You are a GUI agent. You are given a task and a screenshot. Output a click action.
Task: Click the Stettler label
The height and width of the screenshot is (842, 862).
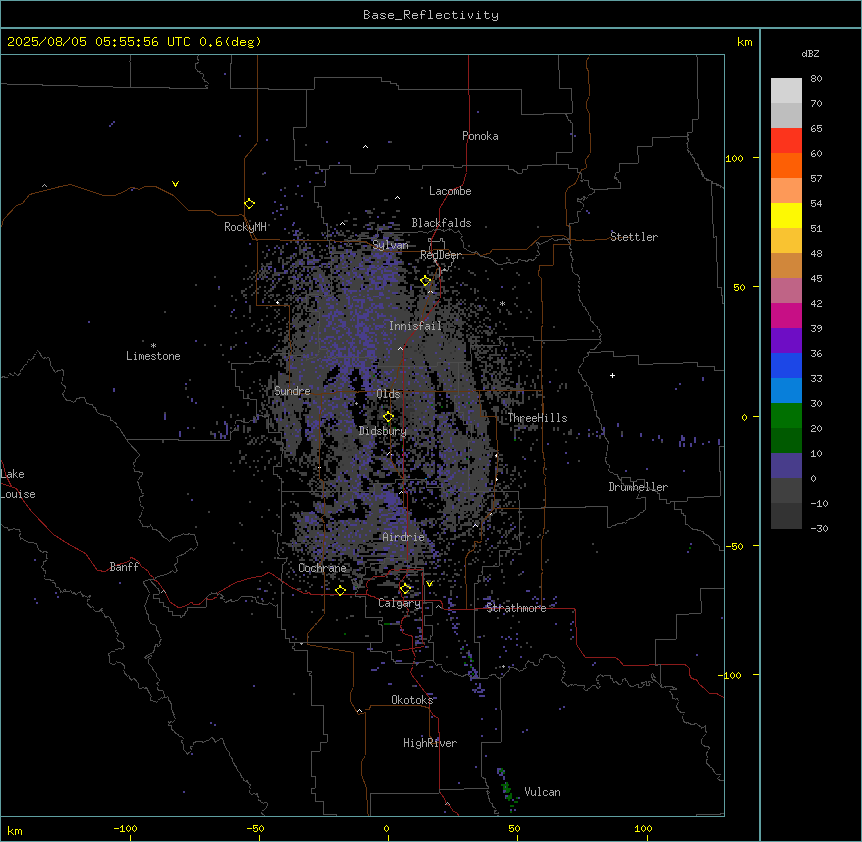(x=634, y=237)
